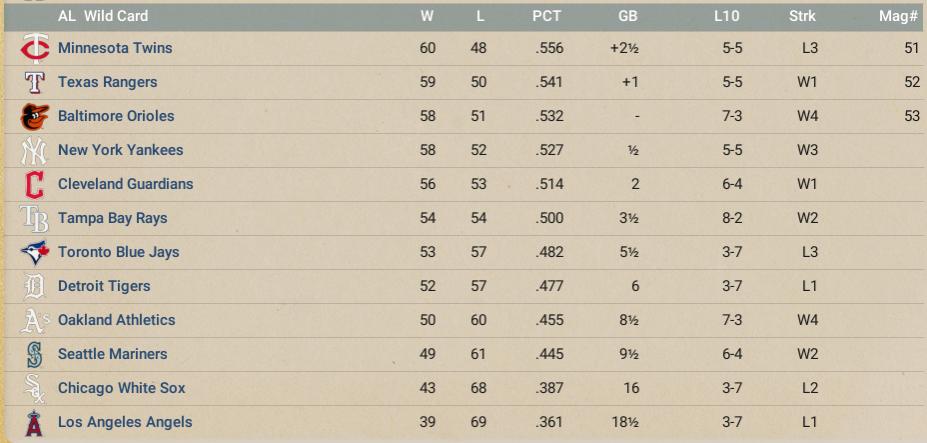This screenshot has width=927, height=443.
Task: Click the Seattle Mariners logo icon
Action: 34,354
